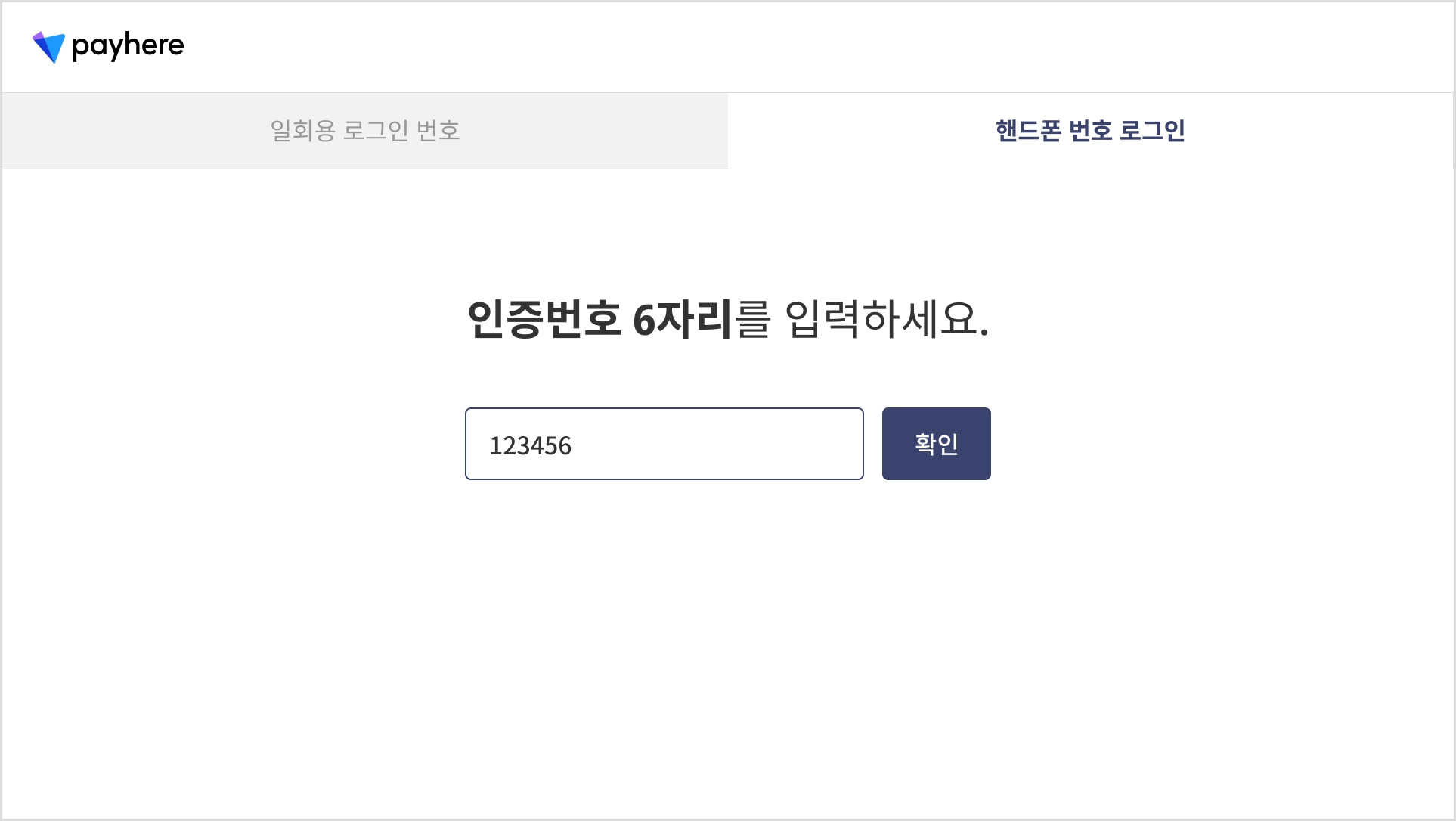Switch to the 일회용 로그인 번호 tab
The width and height of the screenshot is (1456, 821).
pos(365,131)
